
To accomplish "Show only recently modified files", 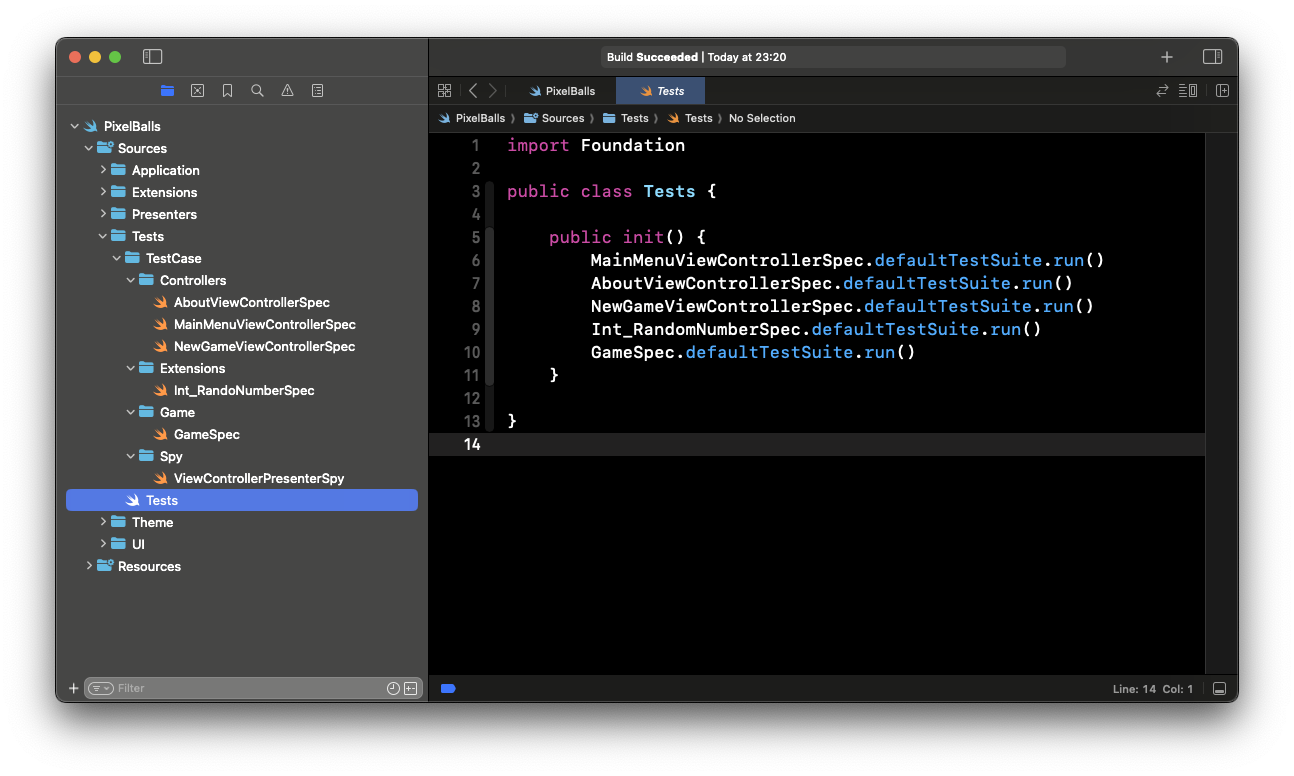I will 393,688.
